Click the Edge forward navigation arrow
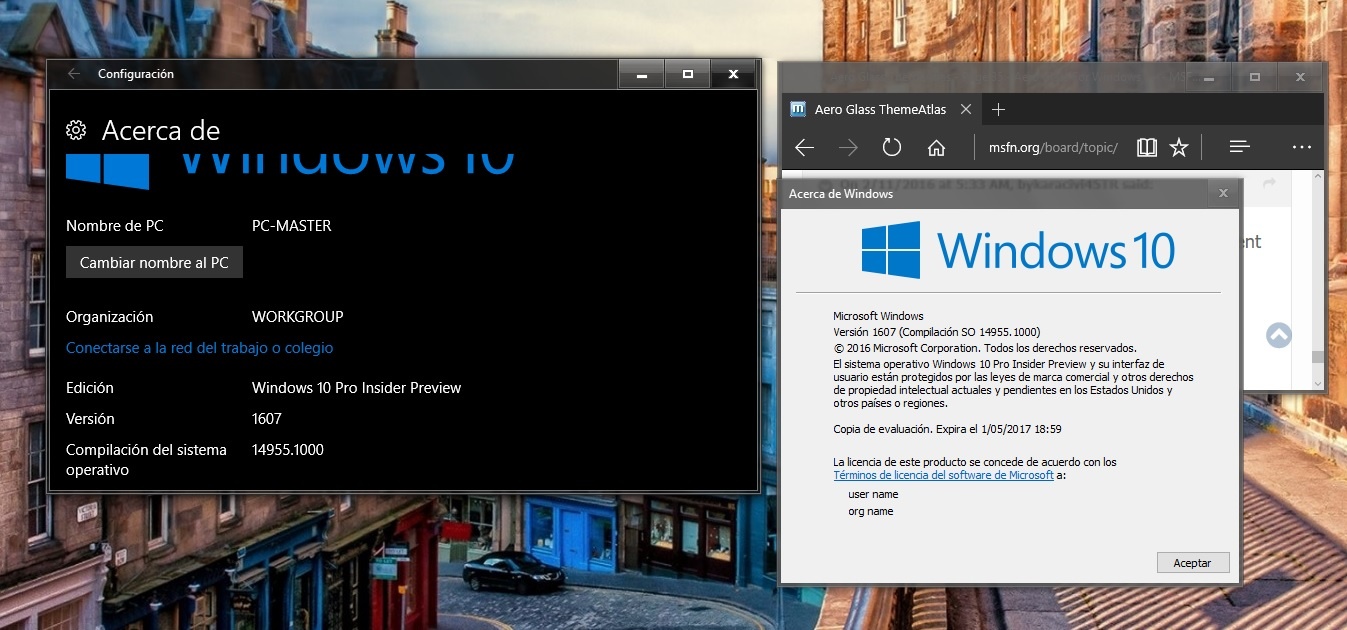The image size is (1347, 630). click(849, 148)
